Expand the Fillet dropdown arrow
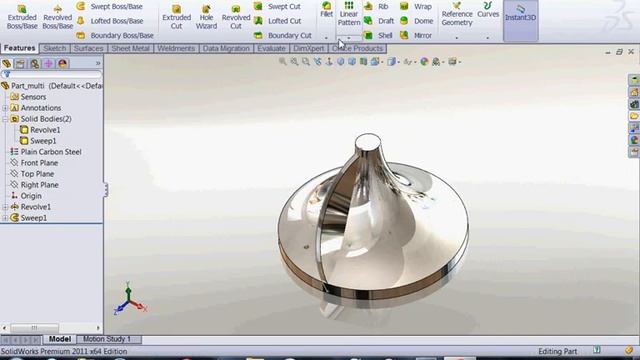Image resolution: width=640 pixels, height=360 pixels. click(x=326, y=38)
